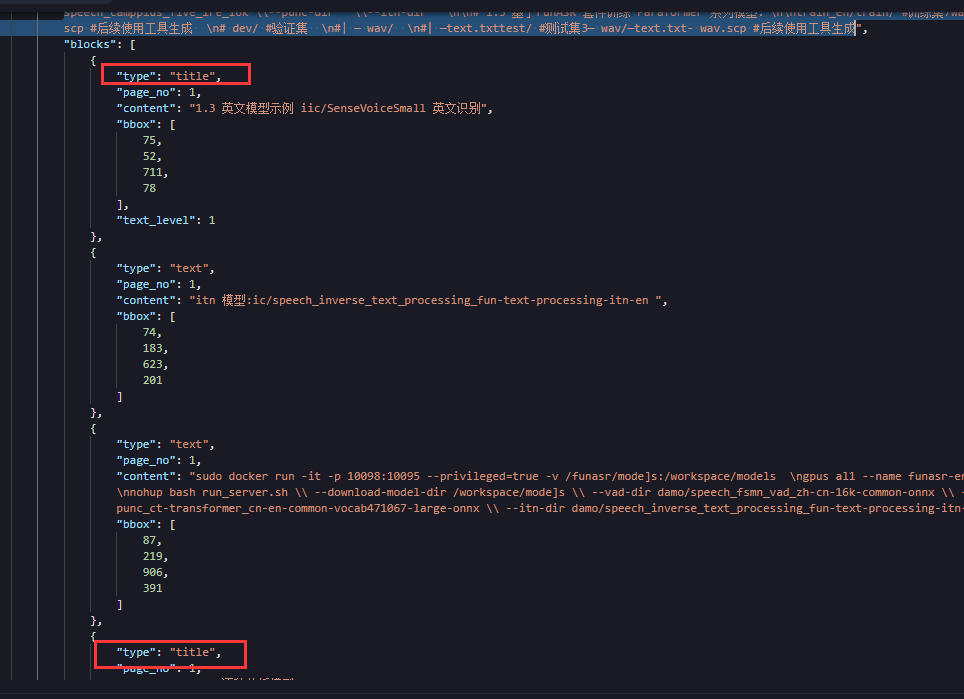Click the --privileged=true flag

[483, 476]
